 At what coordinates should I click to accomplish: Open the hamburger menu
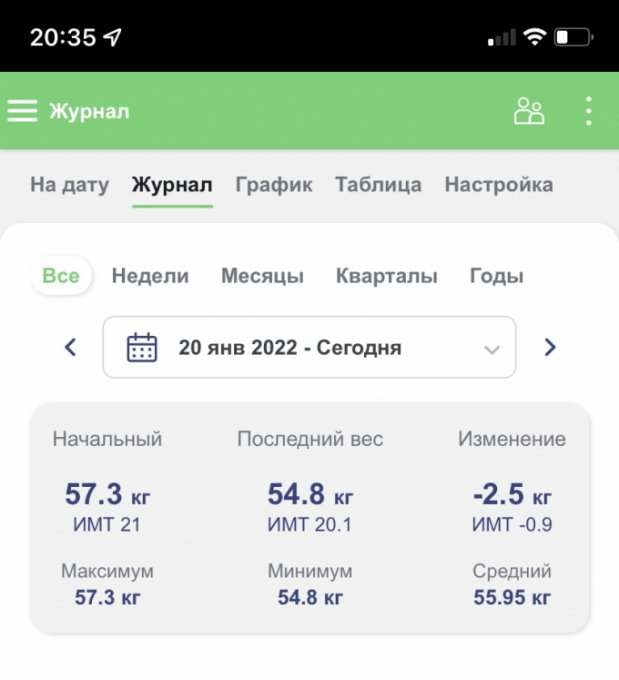22,111
